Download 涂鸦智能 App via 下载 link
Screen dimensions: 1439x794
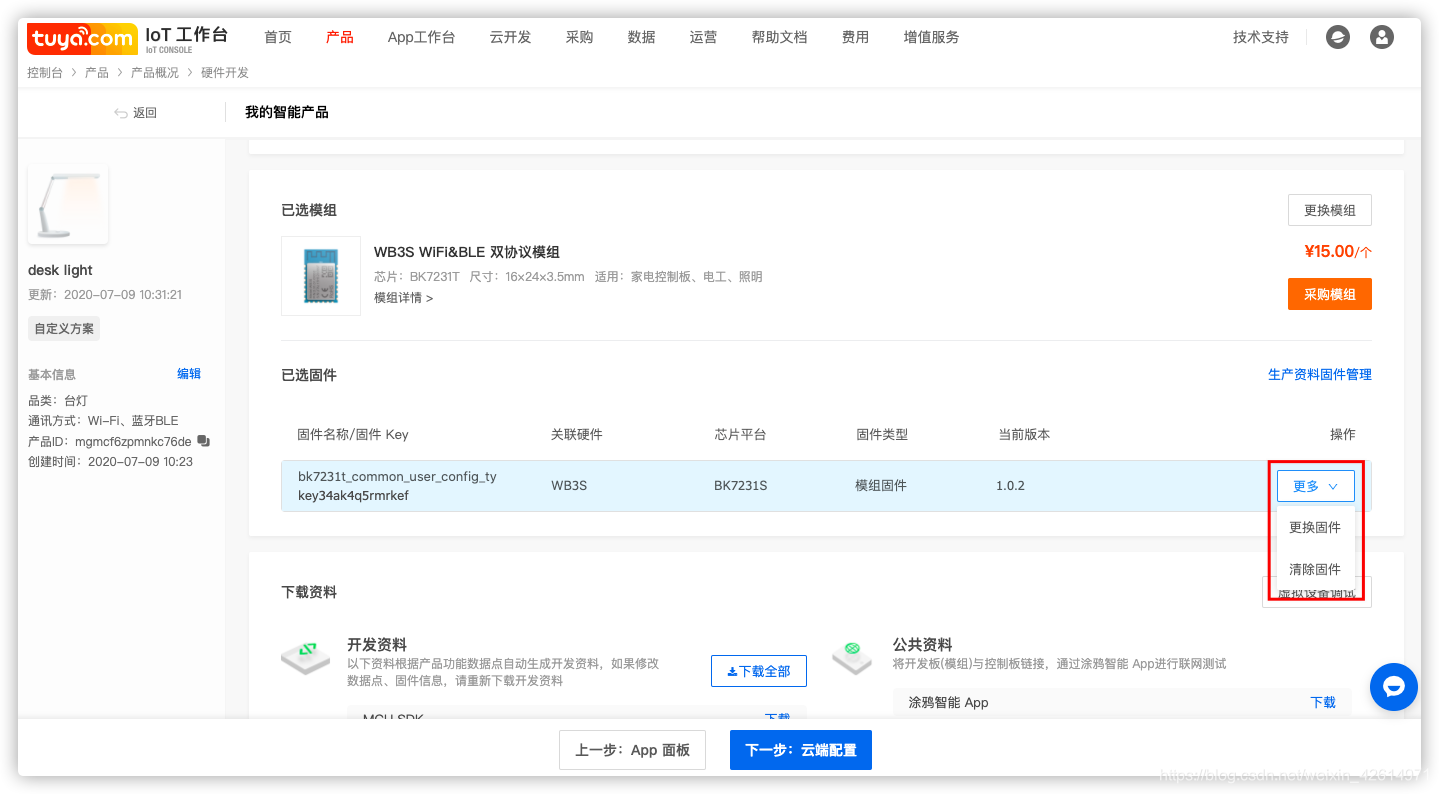coord(1323,702)
